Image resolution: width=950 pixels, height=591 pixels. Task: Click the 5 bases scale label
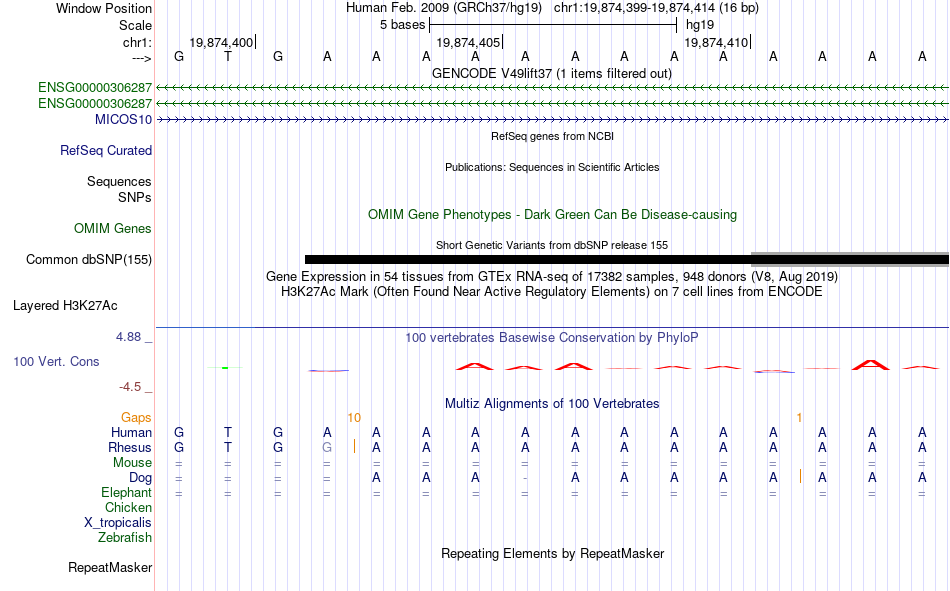(402, 25)
